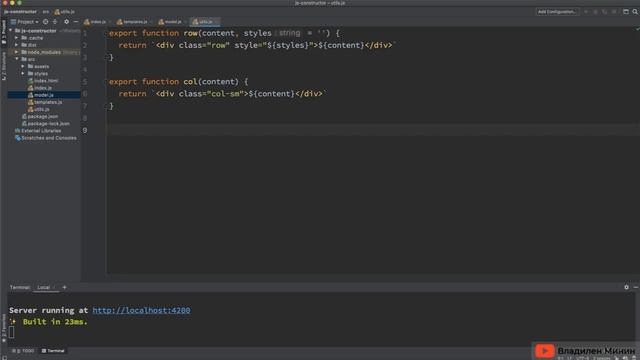640x360 pixels.
Task: Expand the dist folder arrow
Action: 17,45
